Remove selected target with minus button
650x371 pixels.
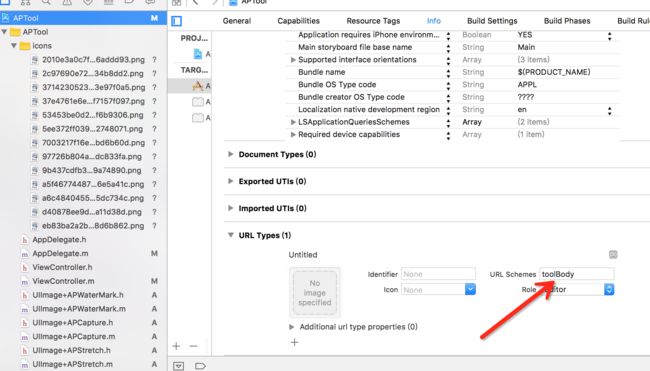point(193,346)
